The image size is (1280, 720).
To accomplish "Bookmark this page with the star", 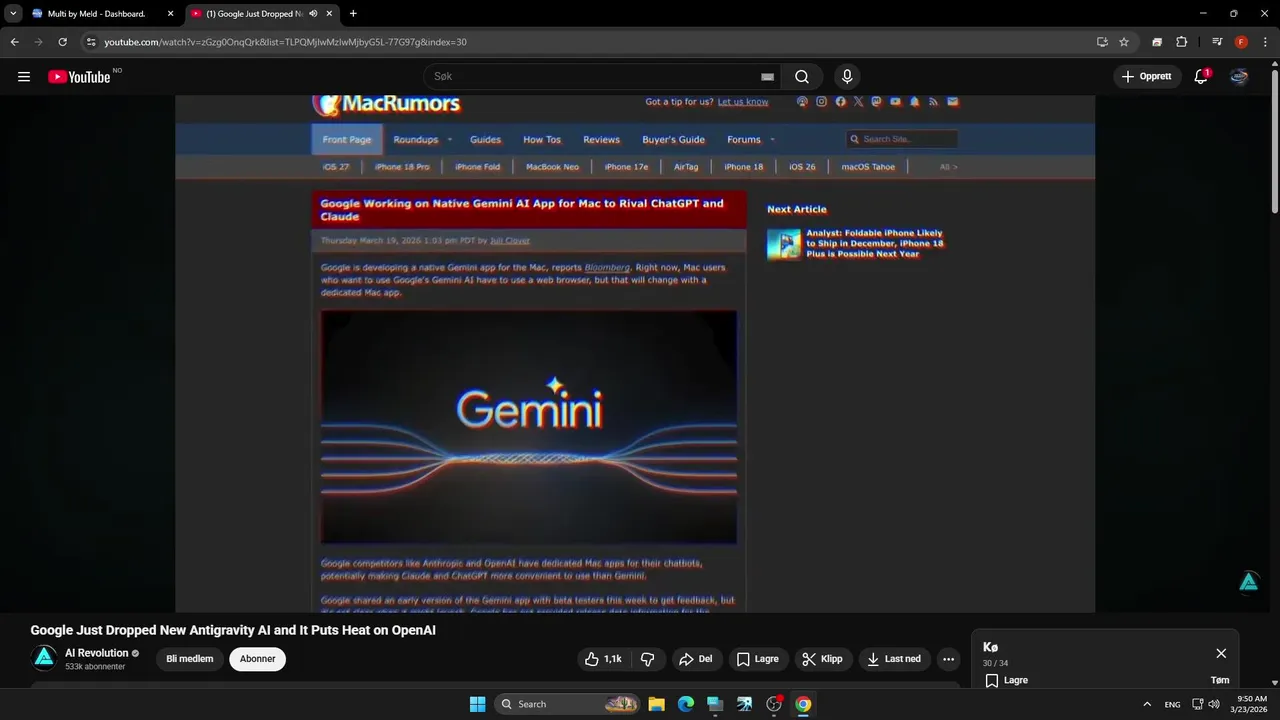I will click(1124, 42).
